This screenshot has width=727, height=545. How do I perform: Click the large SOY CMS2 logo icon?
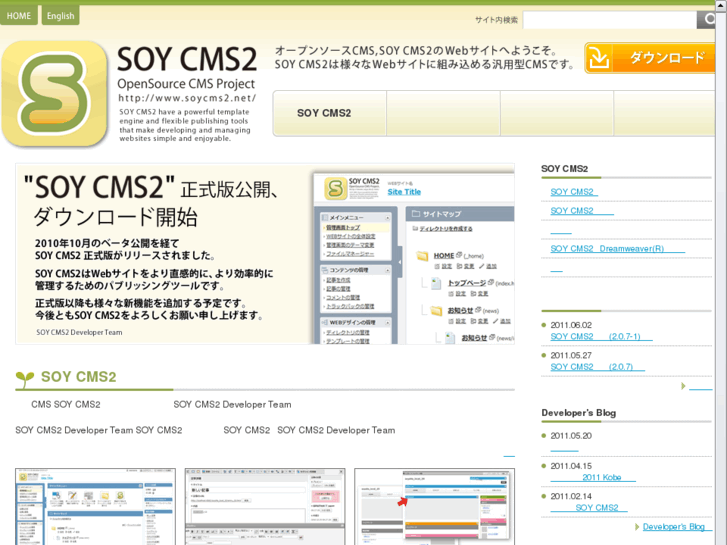pos(54,94)
